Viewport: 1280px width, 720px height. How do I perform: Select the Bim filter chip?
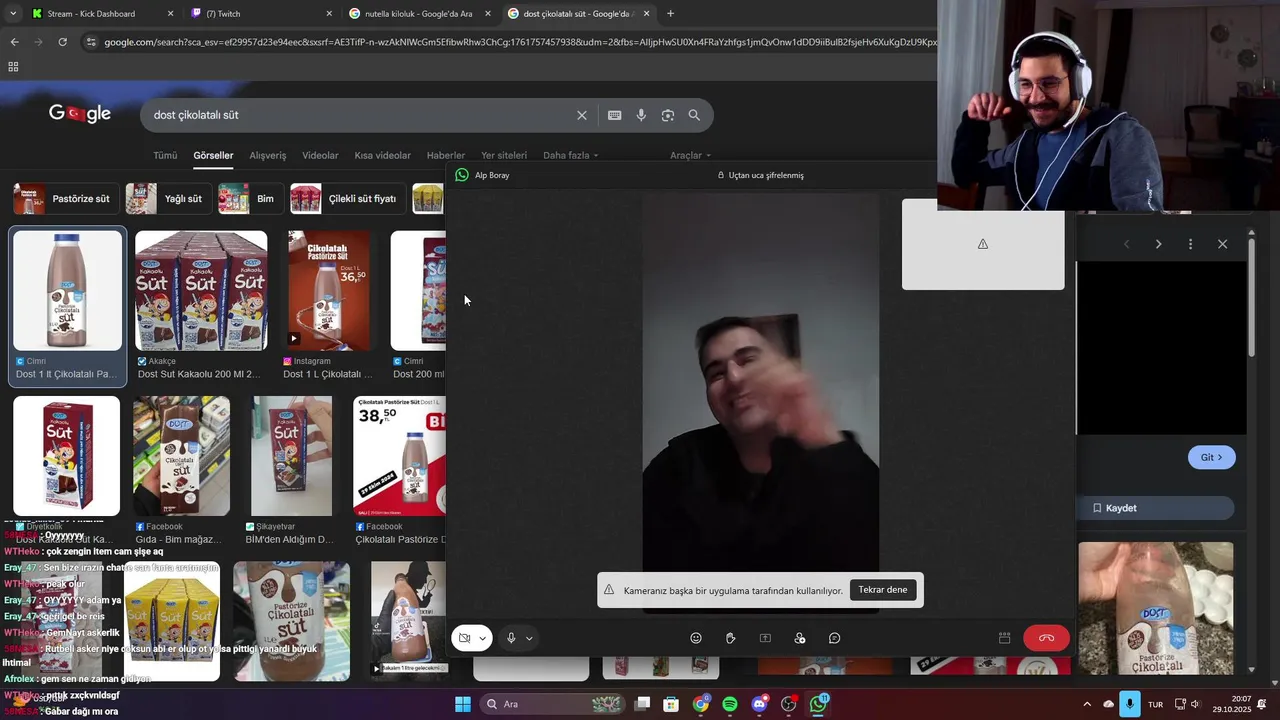(250, 198)
